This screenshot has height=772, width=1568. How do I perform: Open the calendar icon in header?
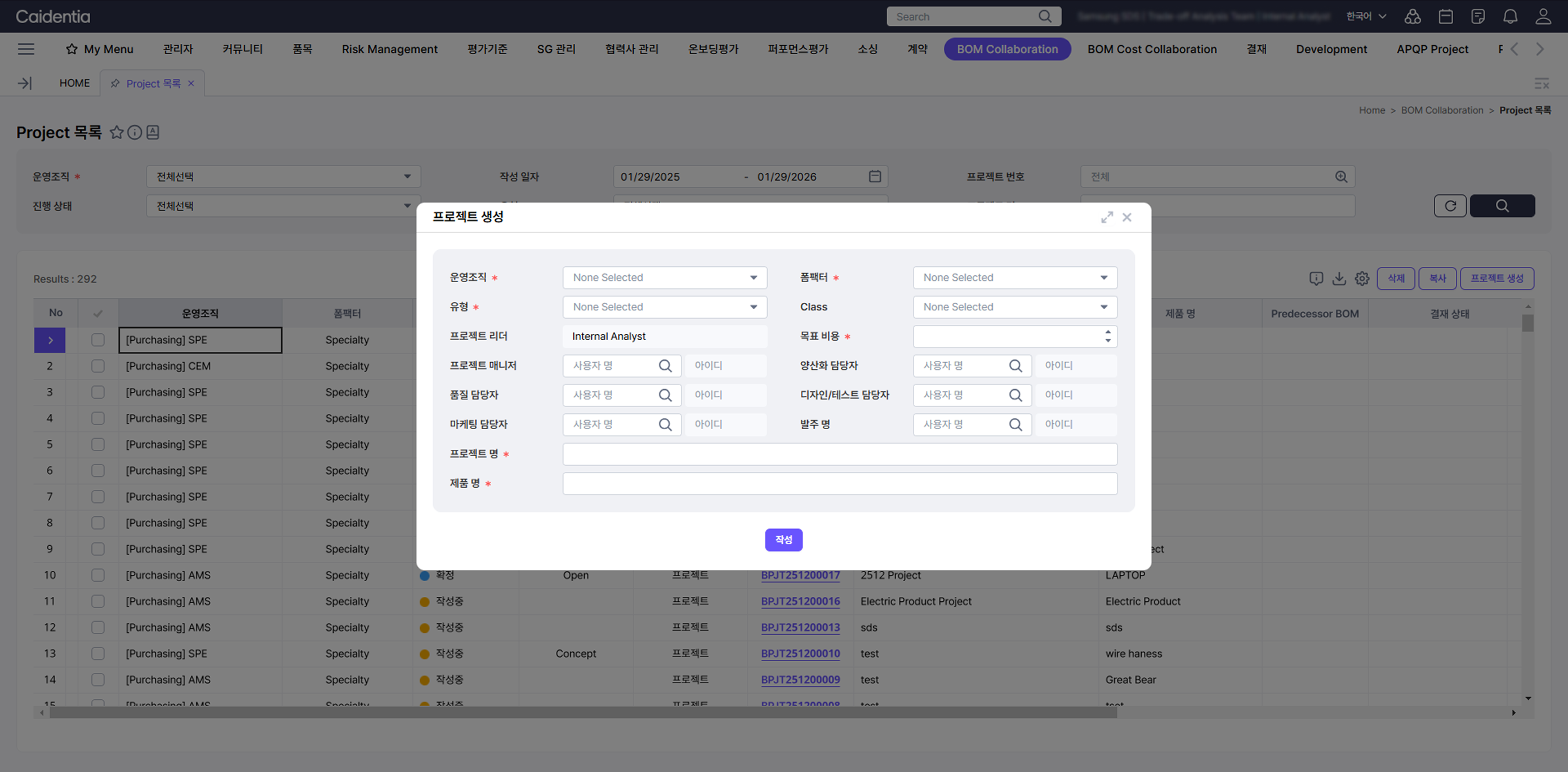tap(1445, 16)
